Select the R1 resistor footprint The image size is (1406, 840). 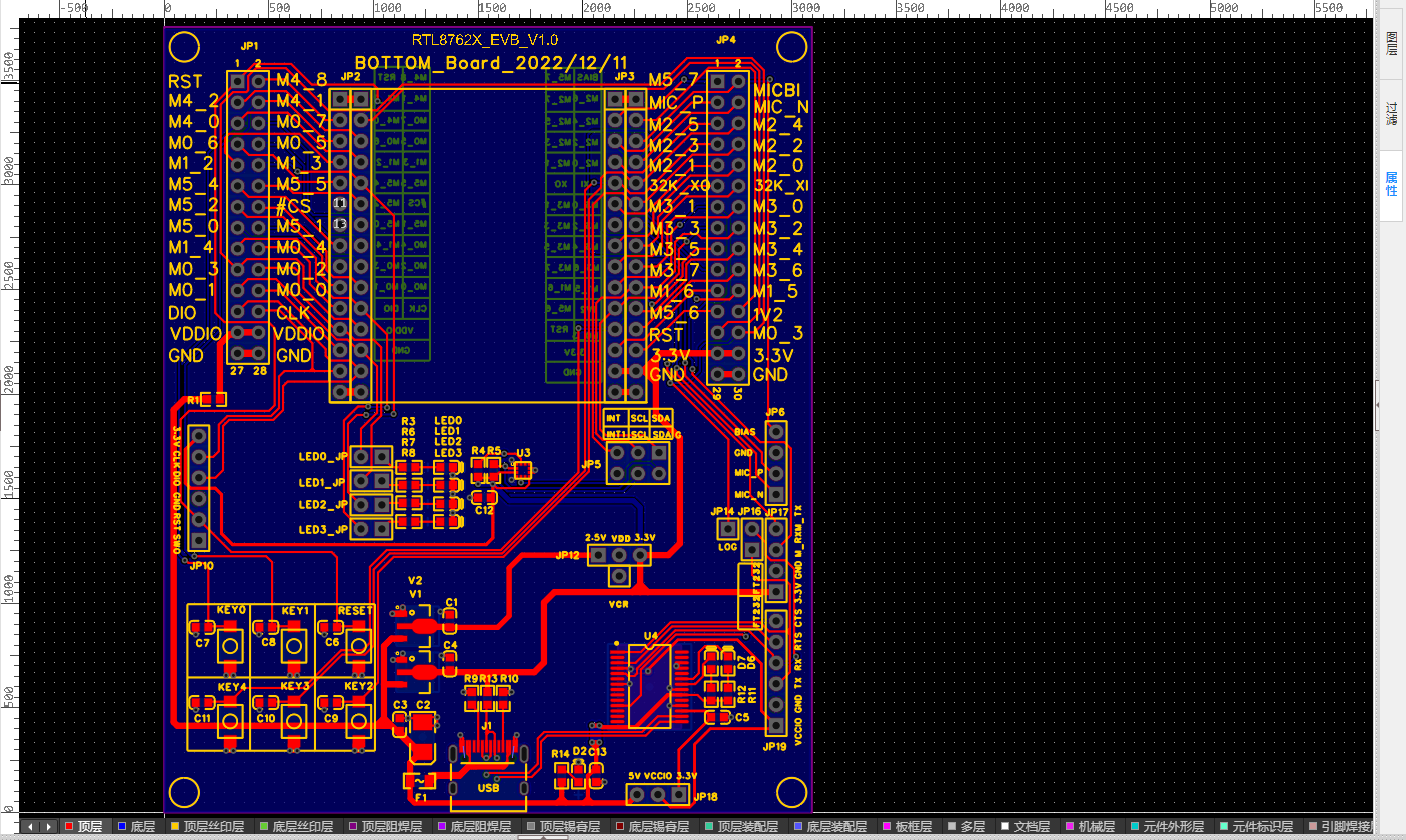point(213,399)
